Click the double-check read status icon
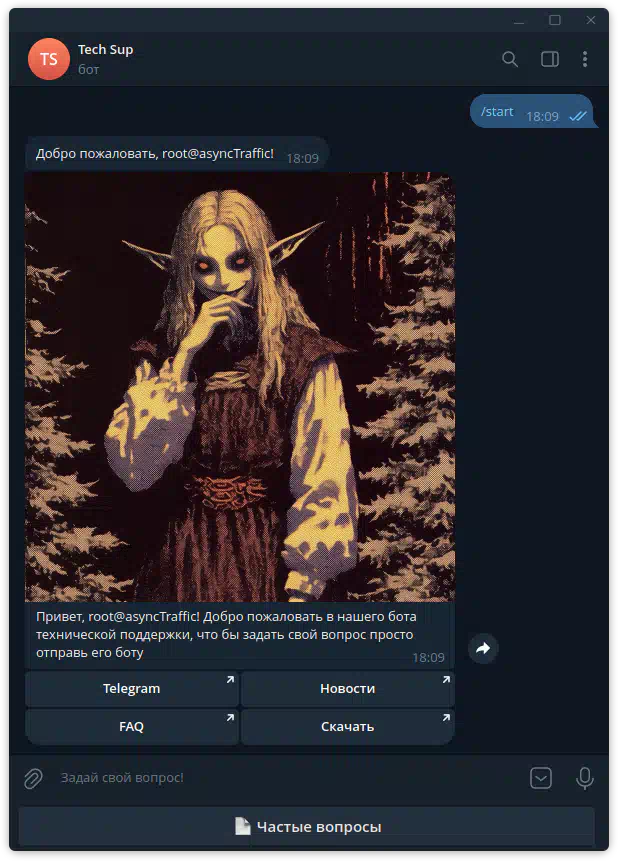 click(x=577, y=116)
